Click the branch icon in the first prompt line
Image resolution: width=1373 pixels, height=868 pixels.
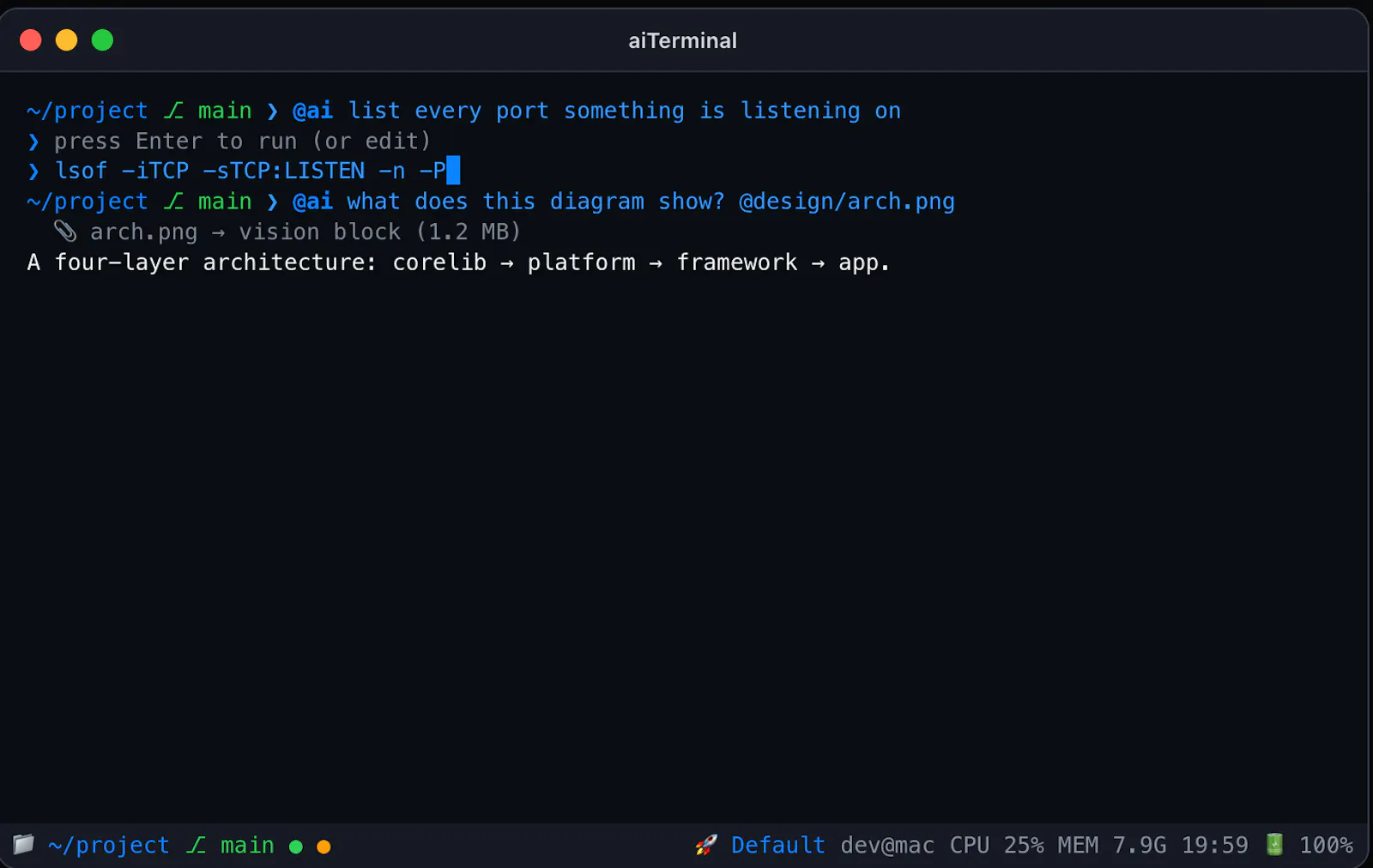click(x=174, y=111)
